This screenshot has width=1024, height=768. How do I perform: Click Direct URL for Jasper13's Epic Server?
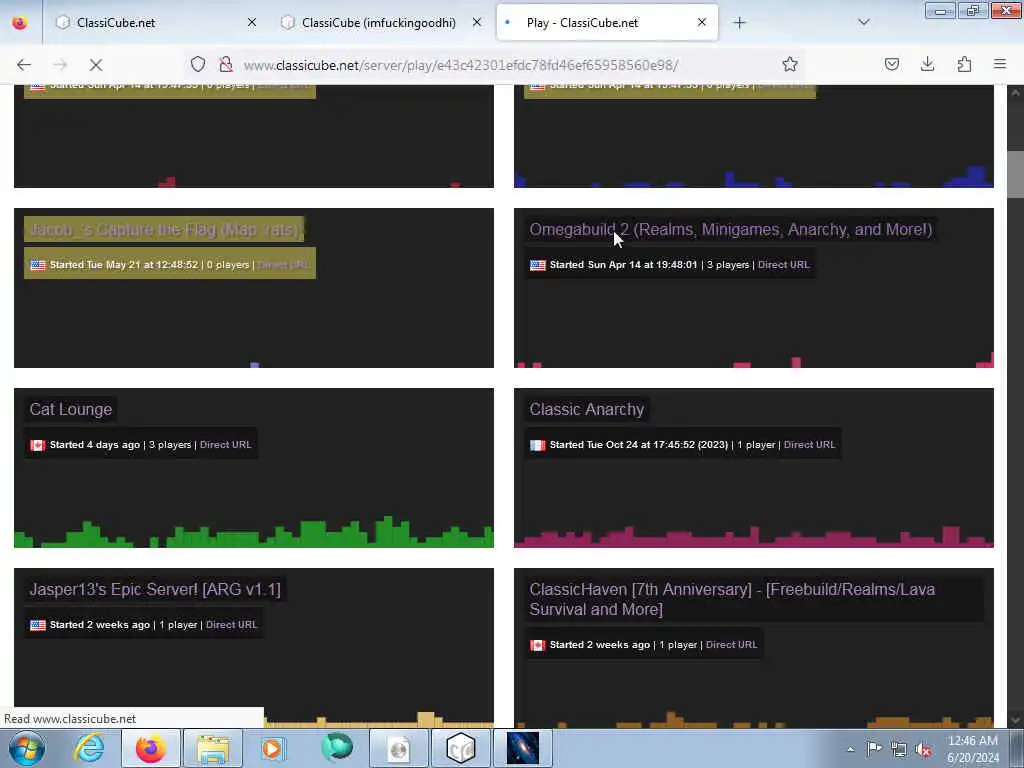point(231,625)
